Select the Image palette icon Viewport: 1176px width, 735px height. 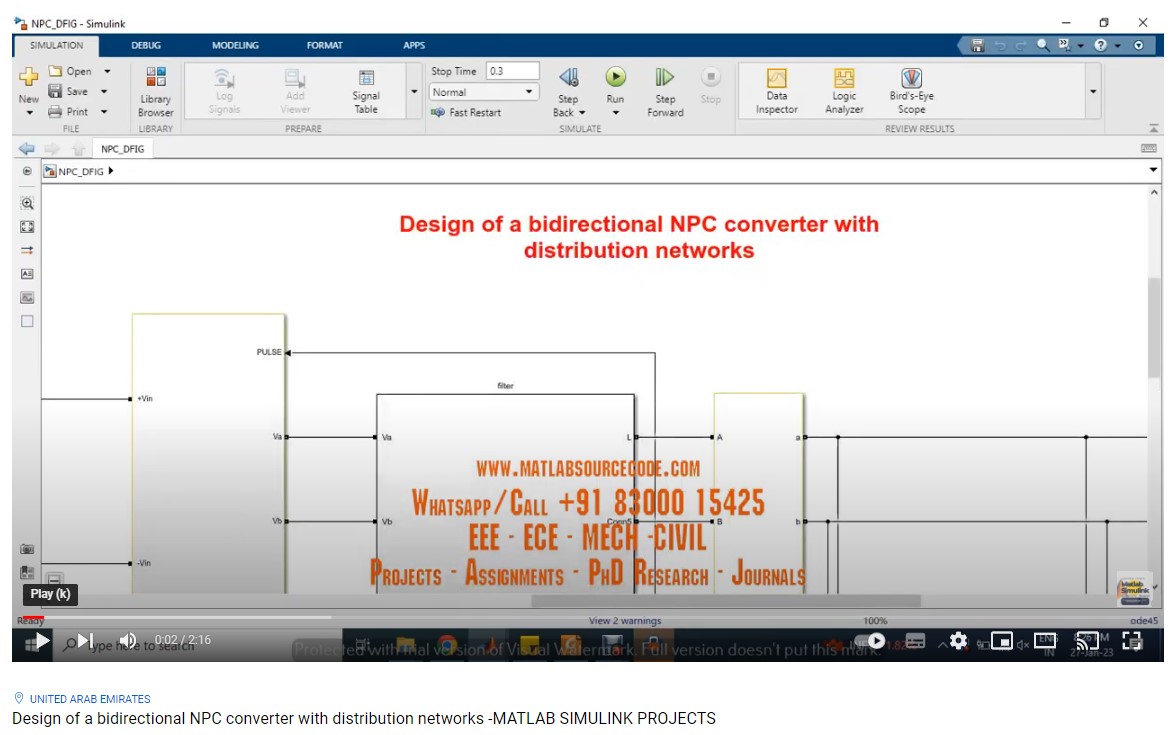click(x=27, y=298)
